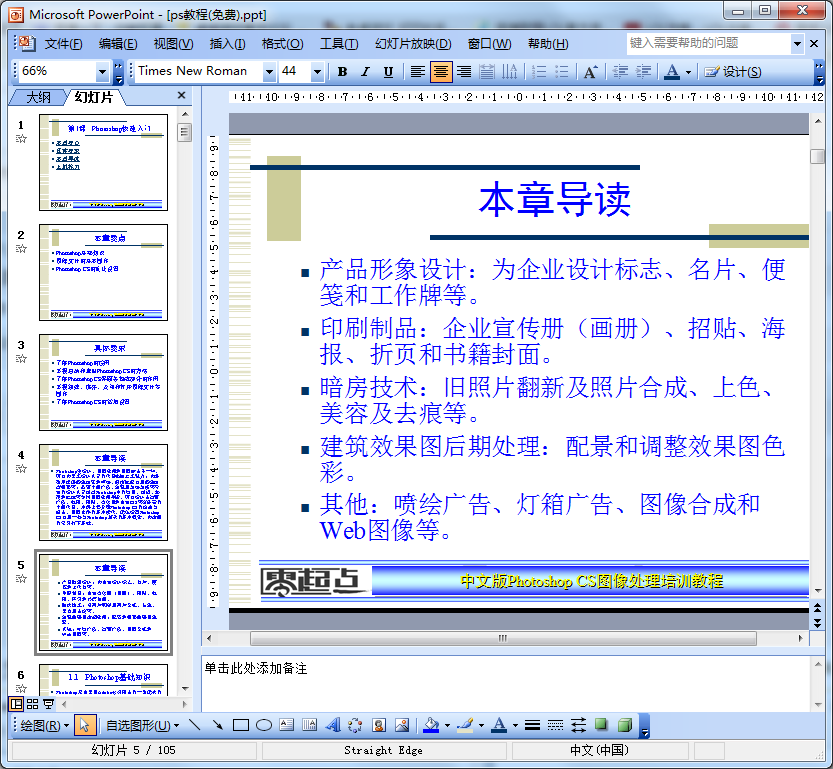This screenshot has width=833, height=769.
Task: Insert a diagram or organization chart
Action: (x=355, y=725)
